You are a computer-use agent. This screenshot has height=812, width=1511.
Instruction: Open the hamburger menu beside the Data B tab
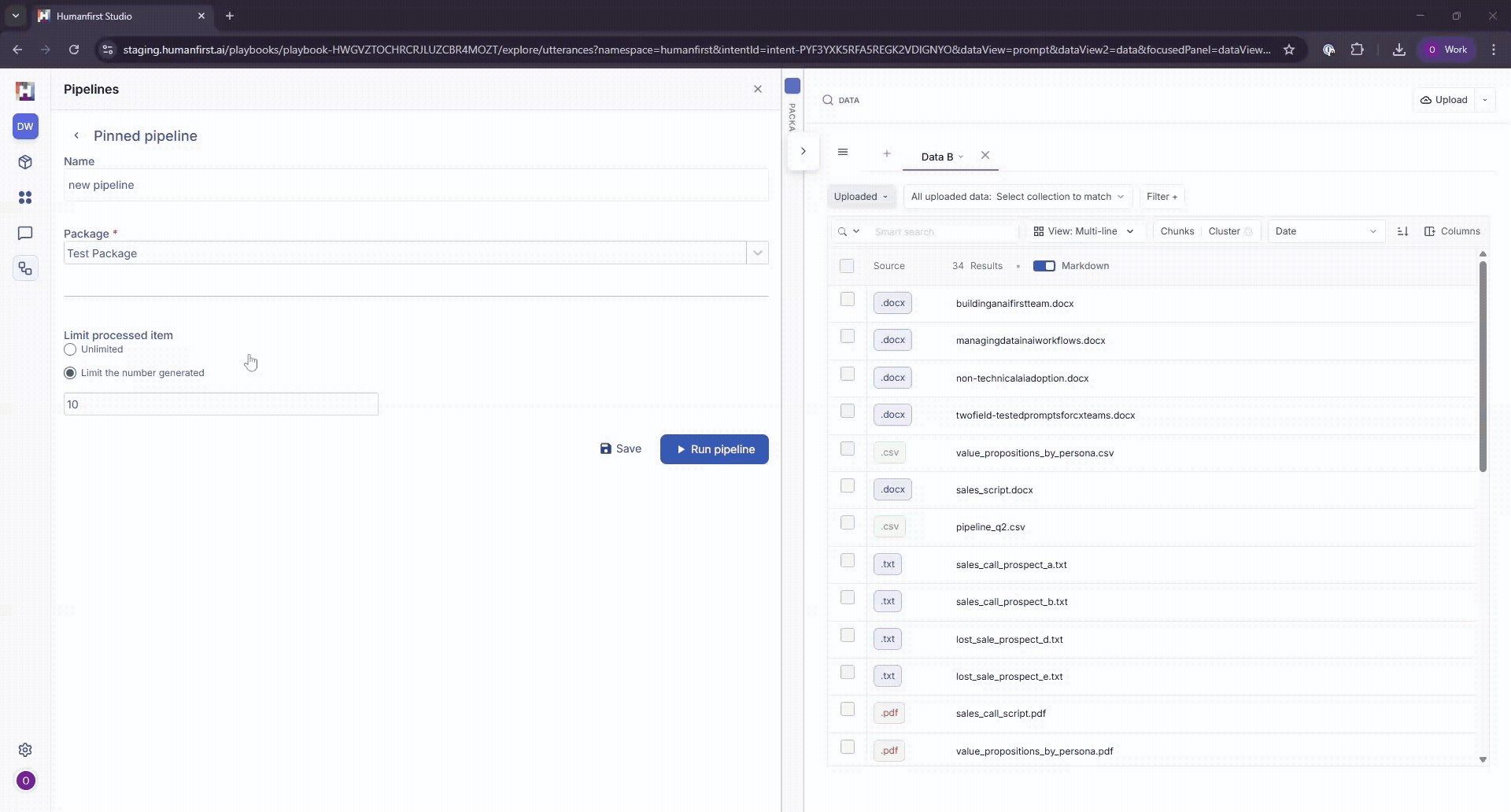click(843, 152)
